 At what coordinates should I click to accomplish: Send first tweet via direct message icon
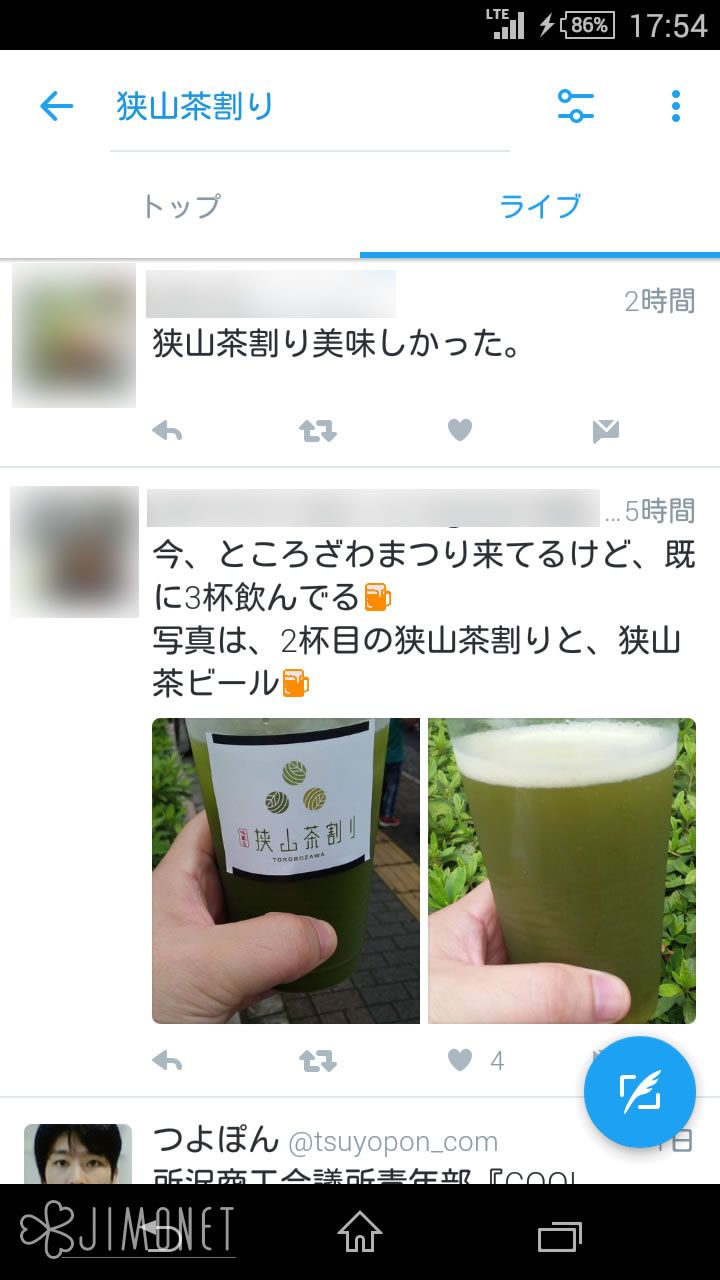(x=606, y=431)
